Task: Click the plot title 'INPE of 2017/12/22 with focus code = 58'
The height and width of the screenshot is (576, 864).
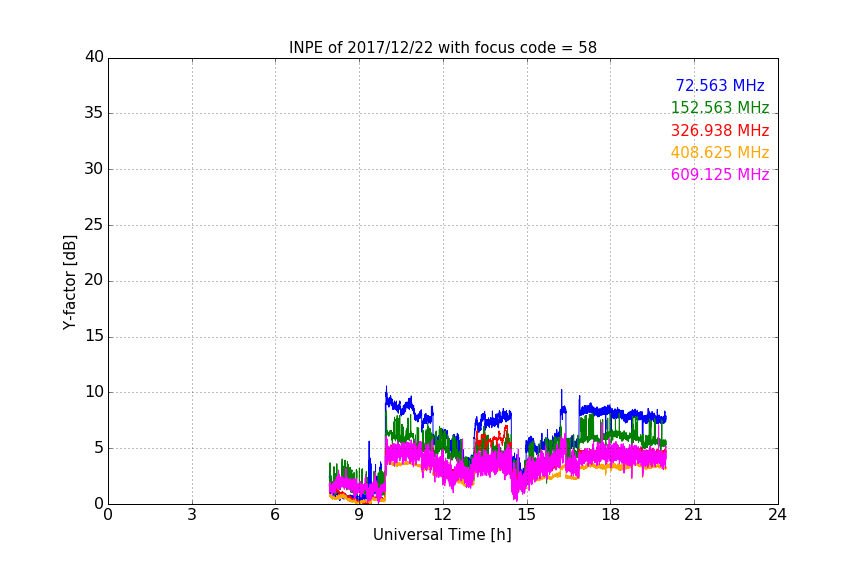Action: 442,48
